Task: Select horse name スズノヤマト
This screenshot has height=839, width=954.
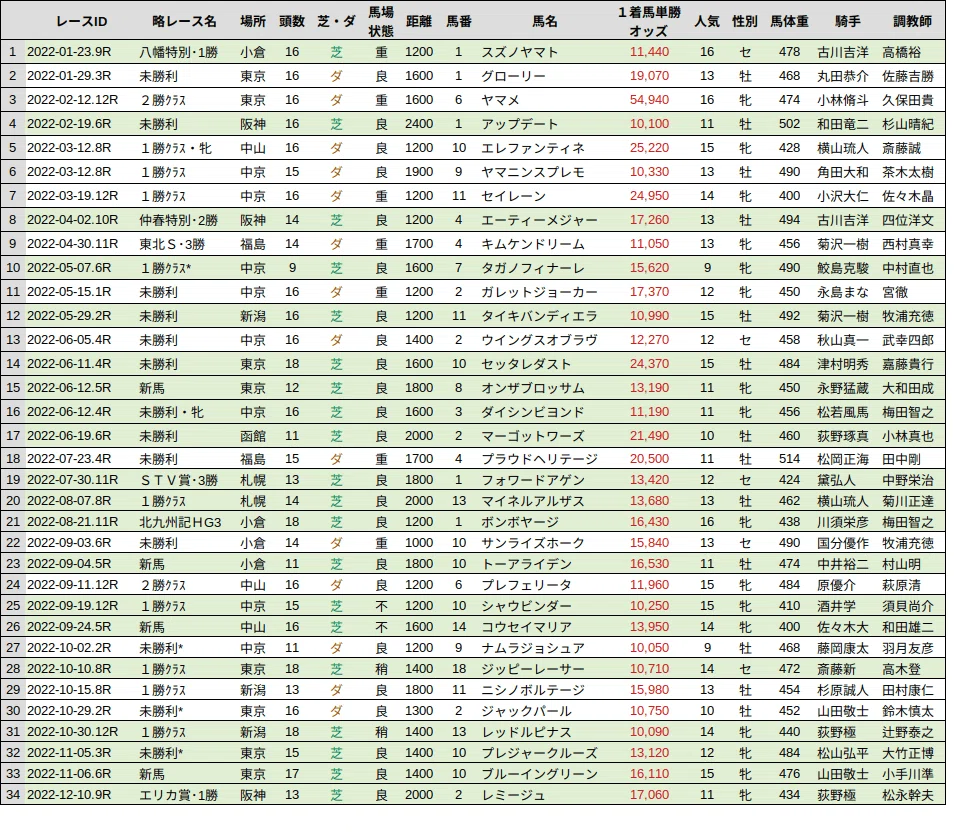Action: click(x=520, y=52)
